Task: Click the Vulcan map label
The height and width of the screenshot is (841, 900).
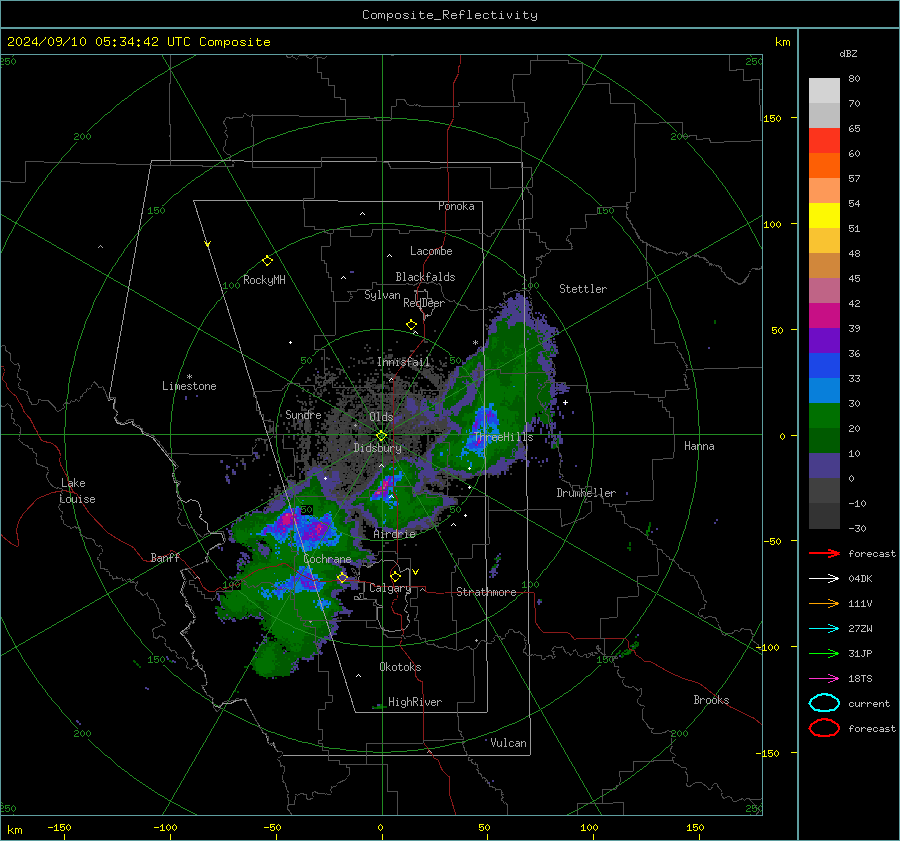Action: tap(508, 743)
